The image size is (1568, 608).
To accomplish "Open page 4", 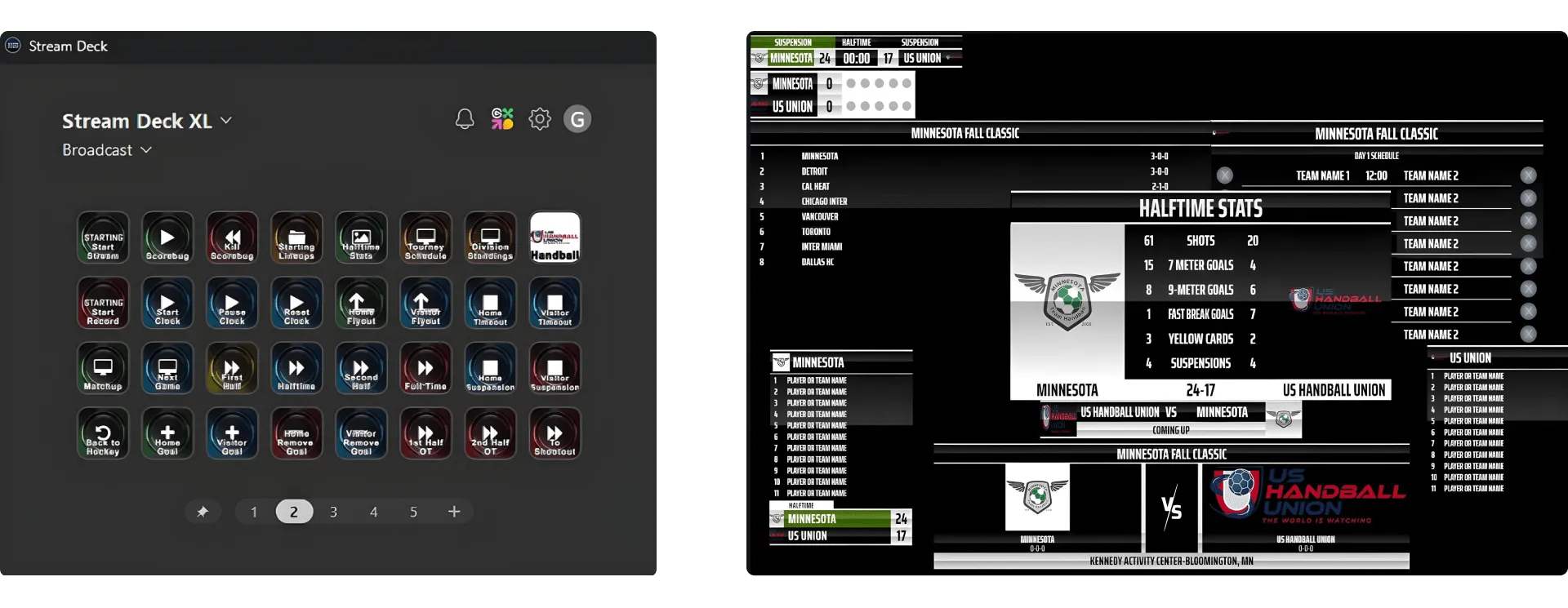I will click(373, 512).
